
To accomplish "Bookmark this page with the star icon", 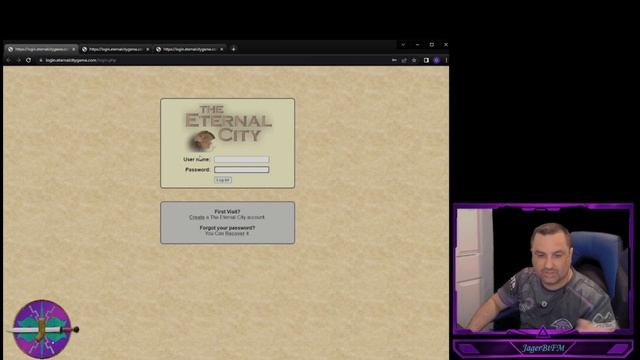I will [414, 60].
